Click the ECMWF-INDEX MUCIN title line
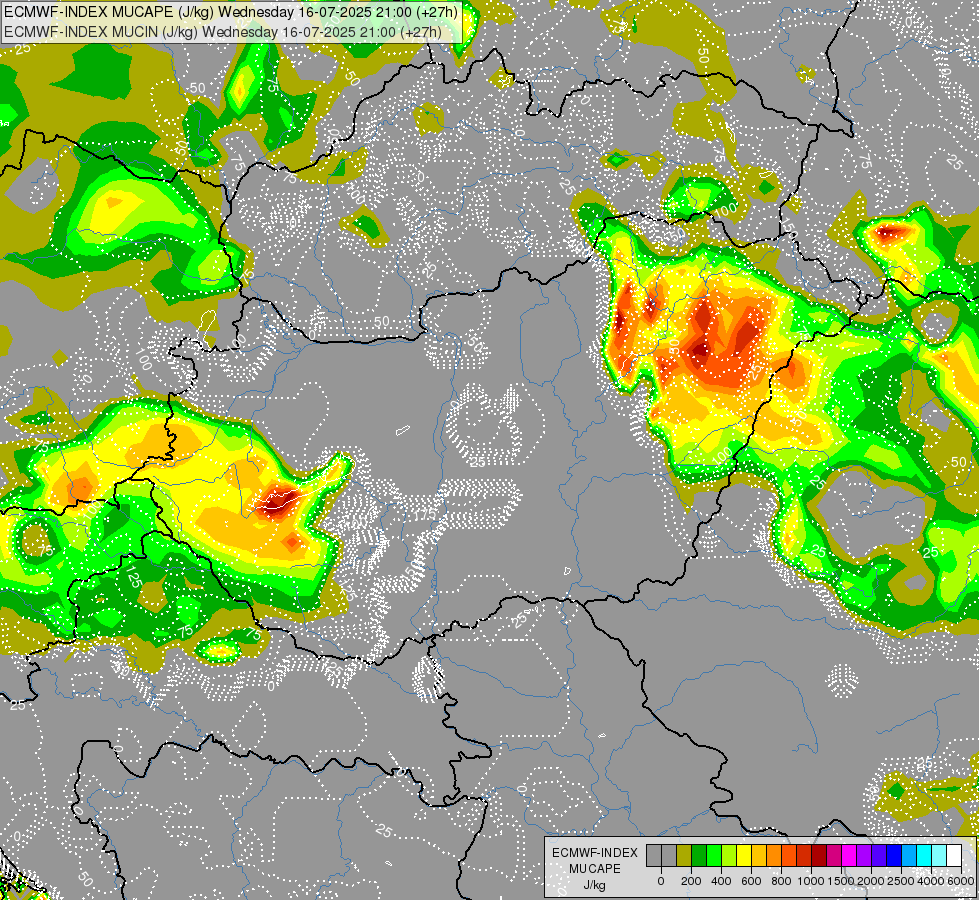The height and width of the screenshot is (900, 979). point(223,31)
